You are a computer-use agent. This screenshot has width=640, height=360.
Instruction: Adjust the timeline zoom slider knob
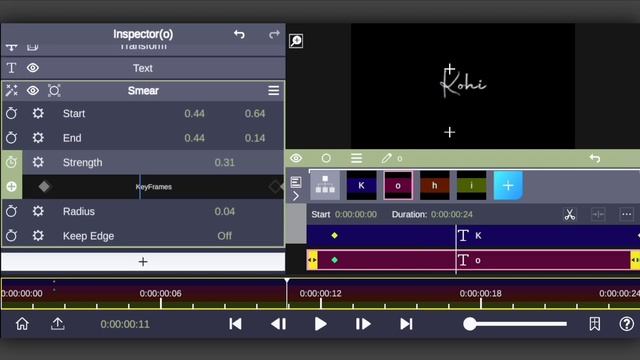(470, 324)
